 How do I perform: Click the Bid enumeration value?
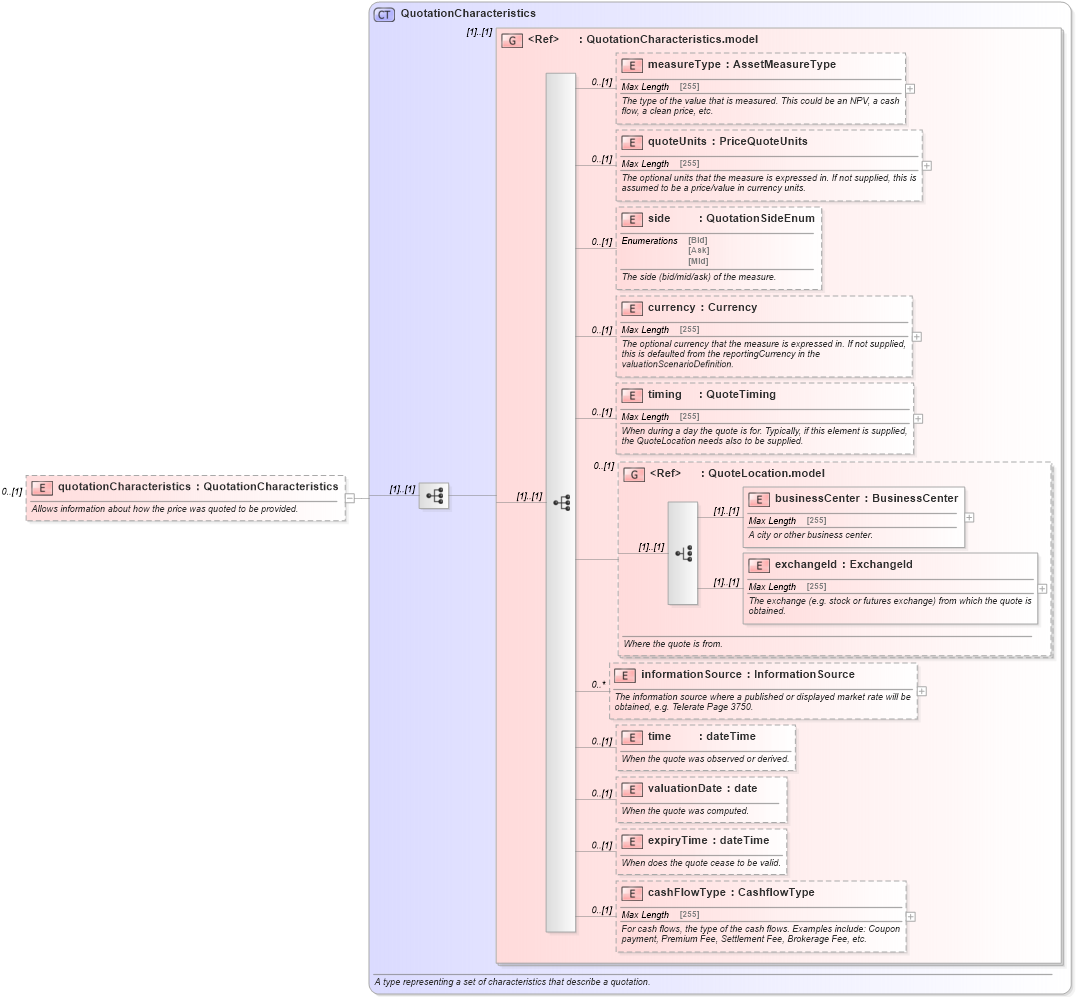pyautogui.click(x=698, y=240)
